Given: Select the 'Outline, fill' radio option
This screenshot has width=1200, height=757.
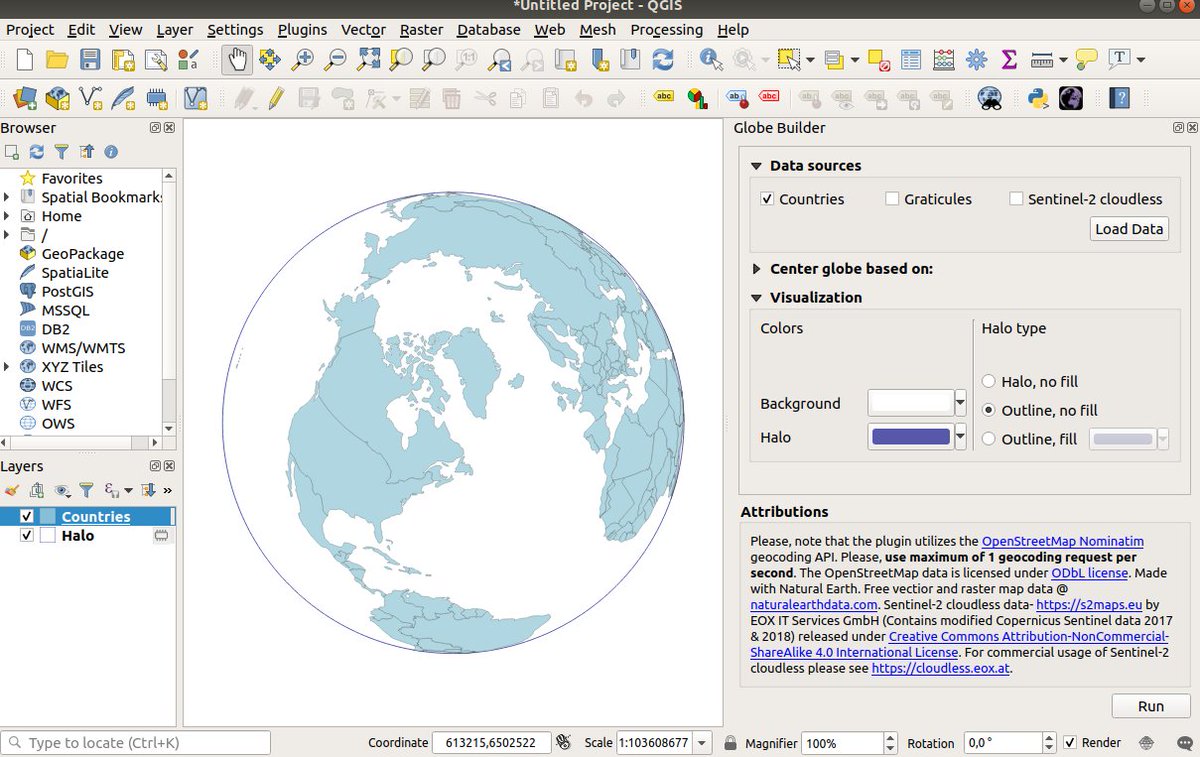Looking at the screenshot, I should click(989, 439).
